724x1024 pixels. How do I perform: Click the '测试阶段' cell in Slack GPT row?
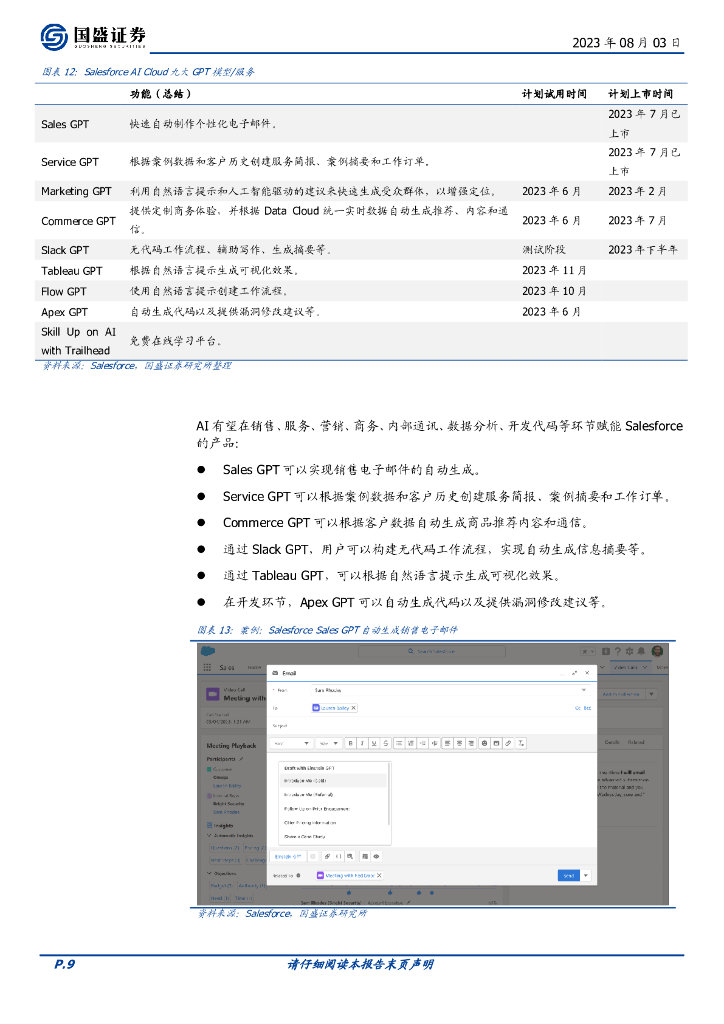[544, 250]
